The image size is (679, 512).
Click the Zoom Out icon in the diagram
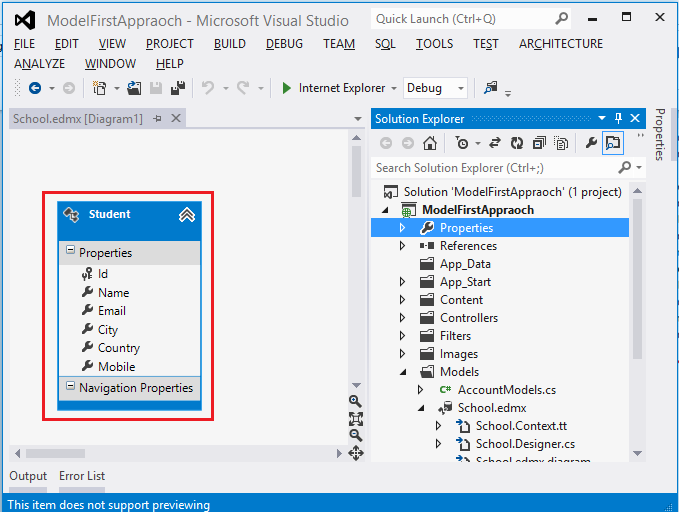click(x=356, y=435)
